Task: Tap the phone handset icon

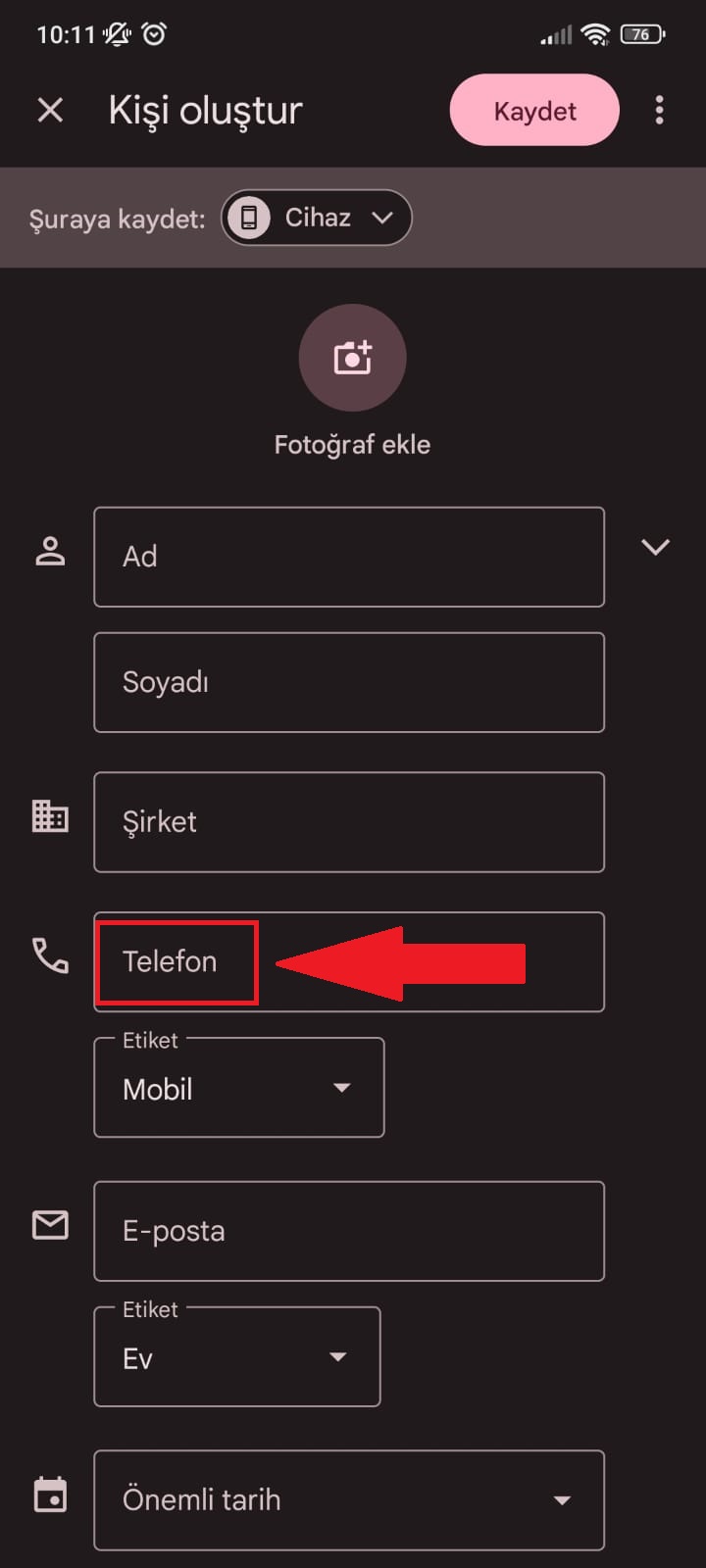Action: click(x=50, y=955)
